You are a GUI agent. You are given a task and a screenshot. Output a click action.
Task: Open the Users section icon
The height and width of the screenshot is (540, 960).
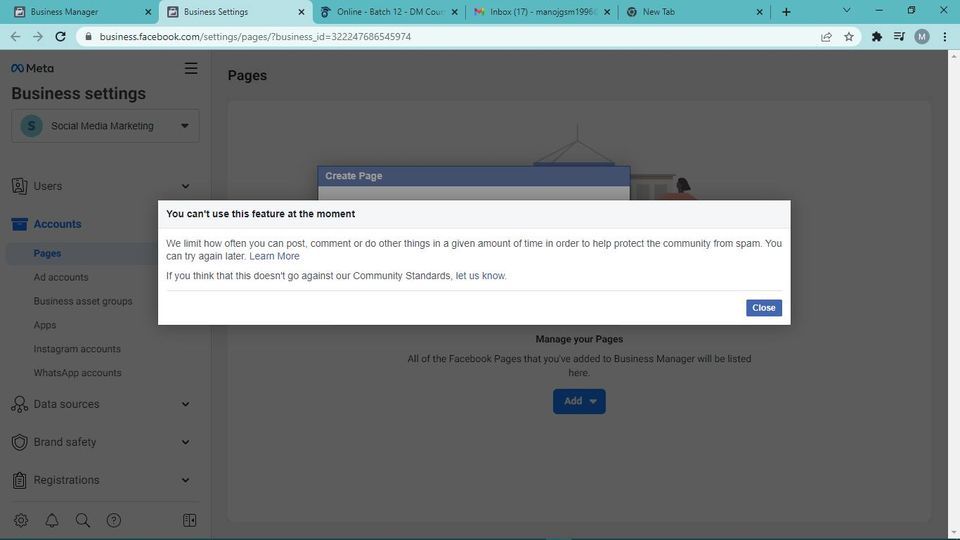20,186
